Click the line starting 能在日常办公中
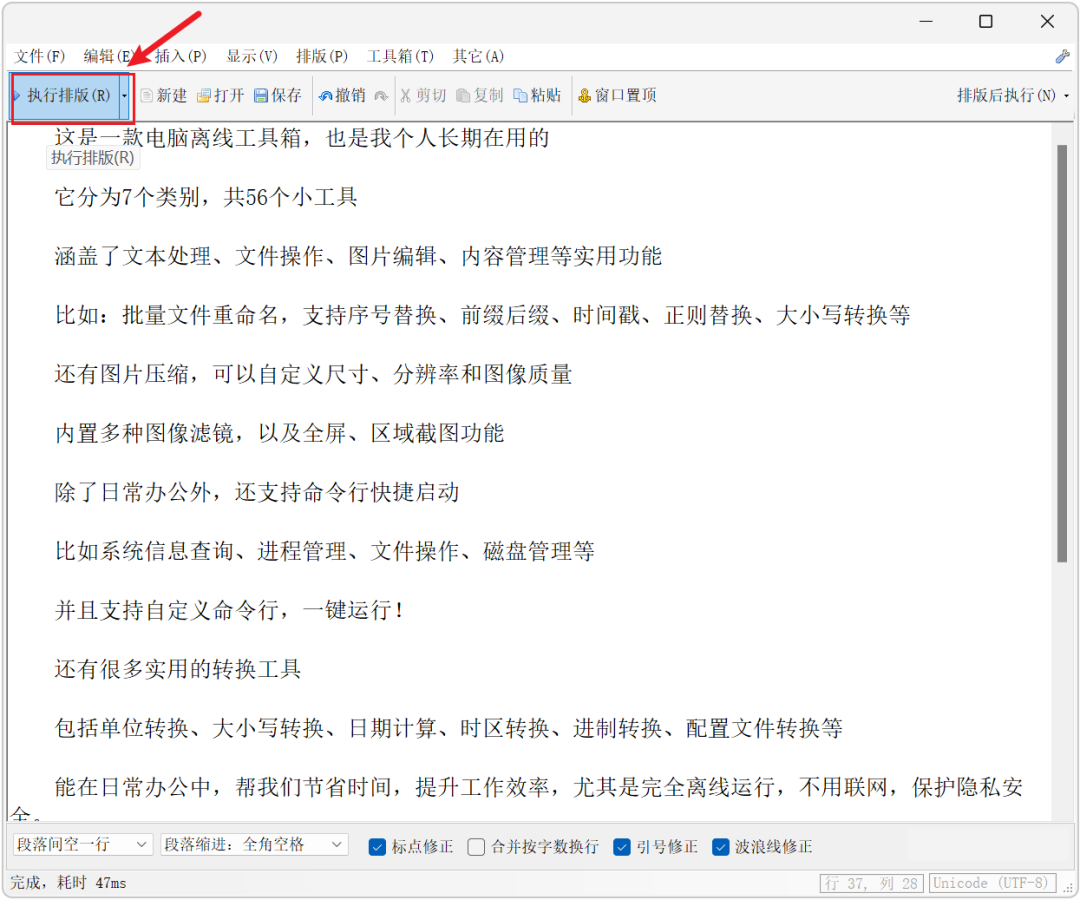This screenshot has width=1080, height=900. click(x=539, y=788)
